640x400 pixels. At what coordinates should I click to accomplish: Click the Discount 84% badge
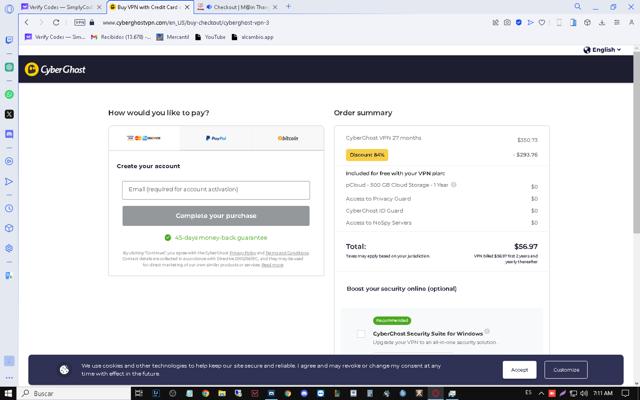pyautogui.click(x=367, y=155)
